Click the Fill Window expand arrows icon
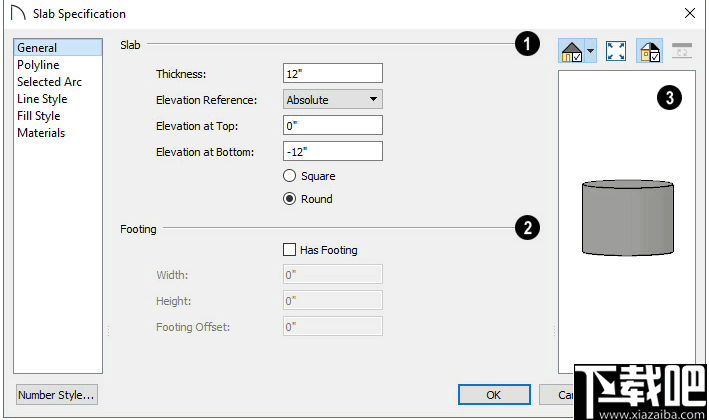709x420 pixels. pos(616,52)
